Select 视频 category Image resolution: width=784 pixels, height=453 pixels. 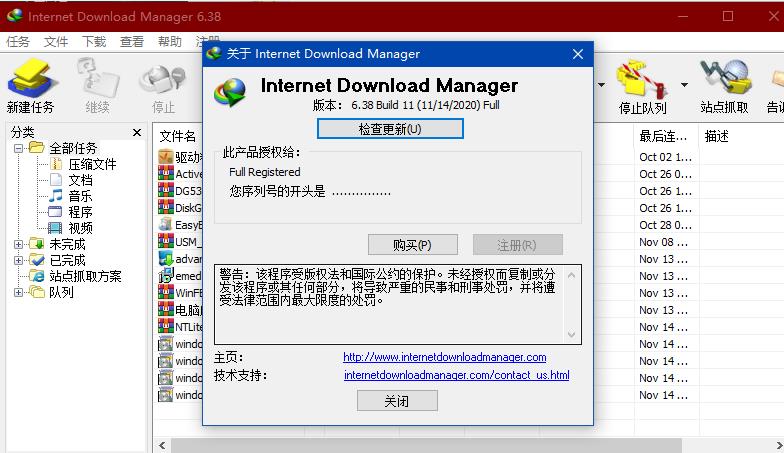(x=80, y=228)
